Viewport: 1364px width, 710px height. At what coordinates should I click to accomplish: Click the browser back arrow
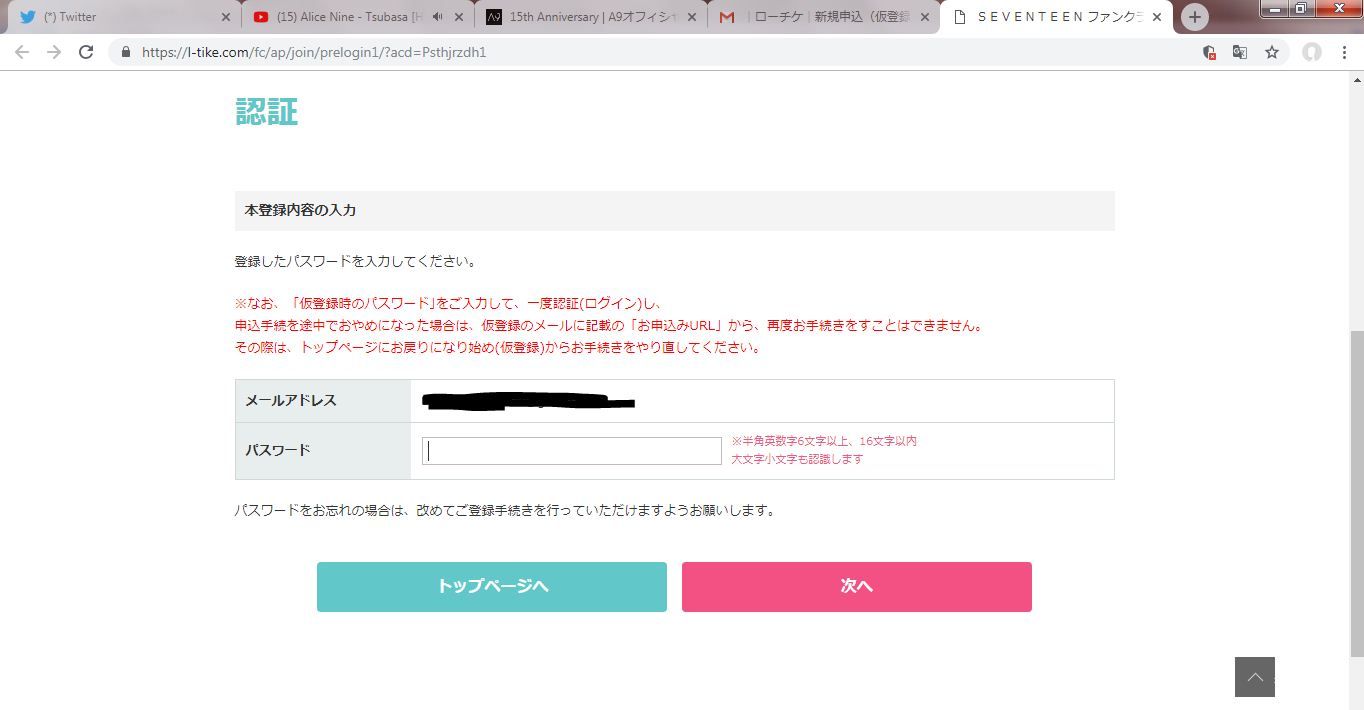point(22,52)
